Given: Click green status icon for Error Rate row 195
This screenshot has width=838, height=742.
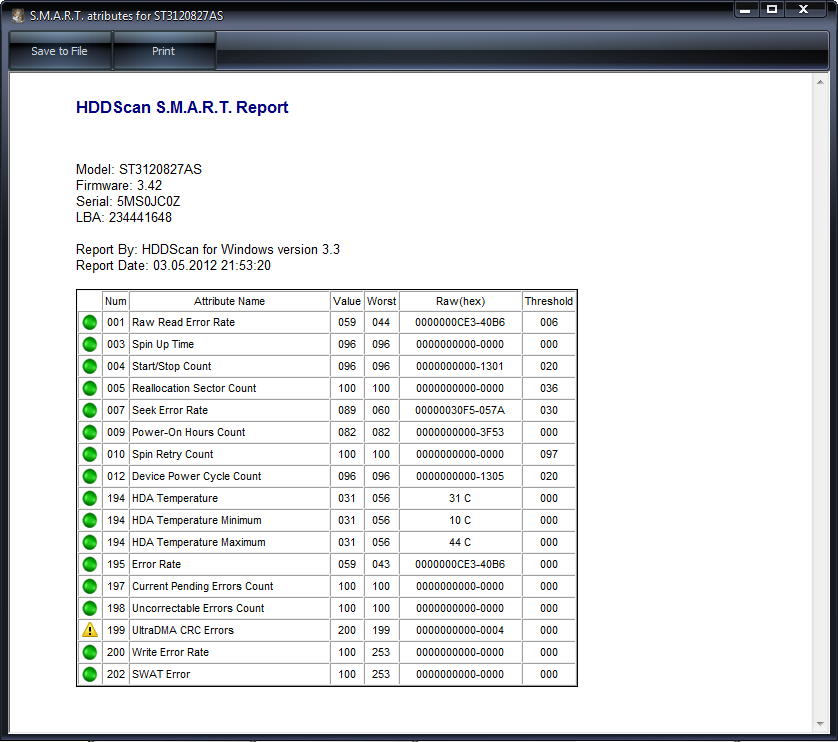Looking at the screenshot, I should tap(90, 564).
